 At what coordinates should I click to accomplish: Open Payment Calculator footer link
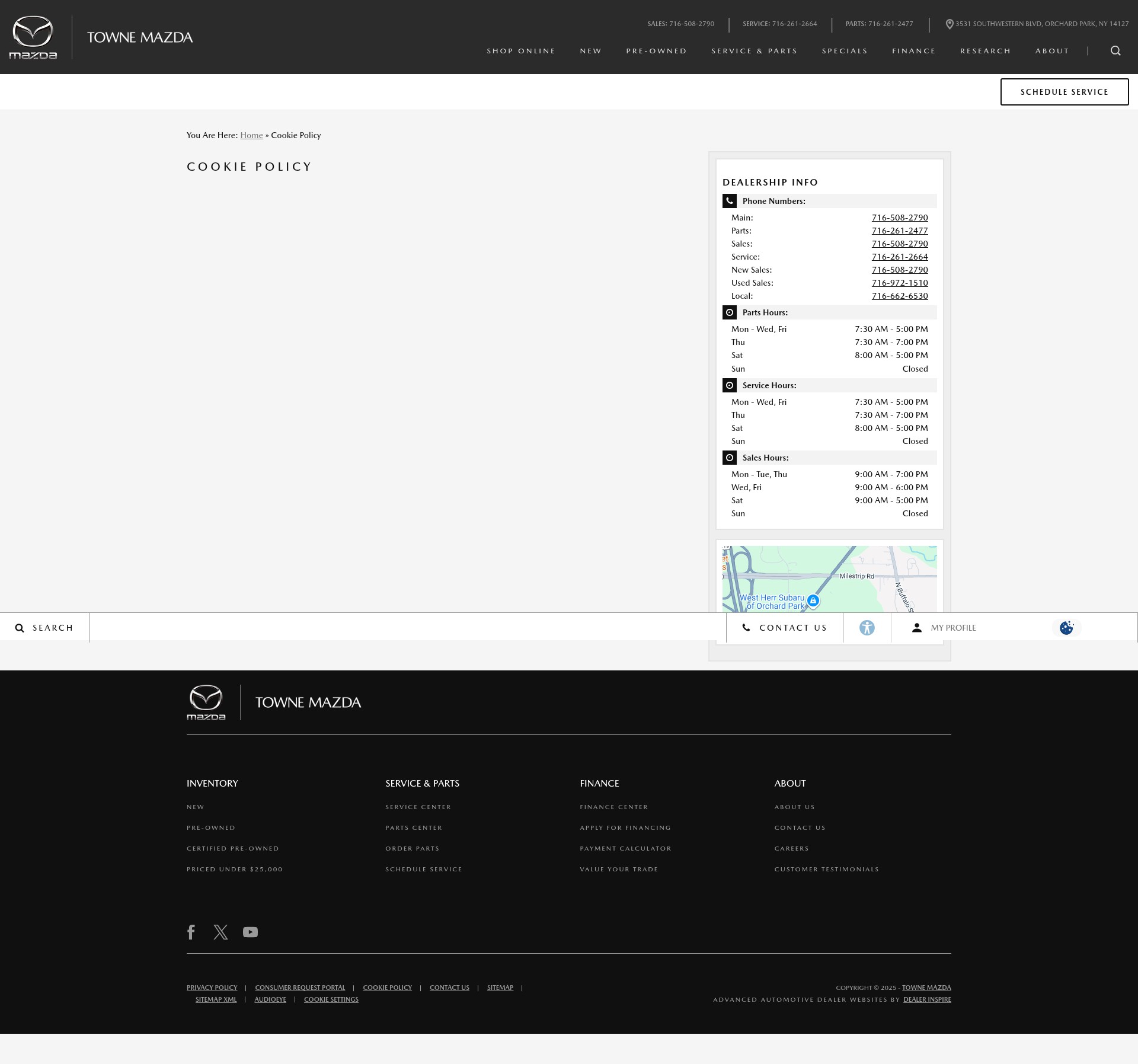(x=625, y=848)
